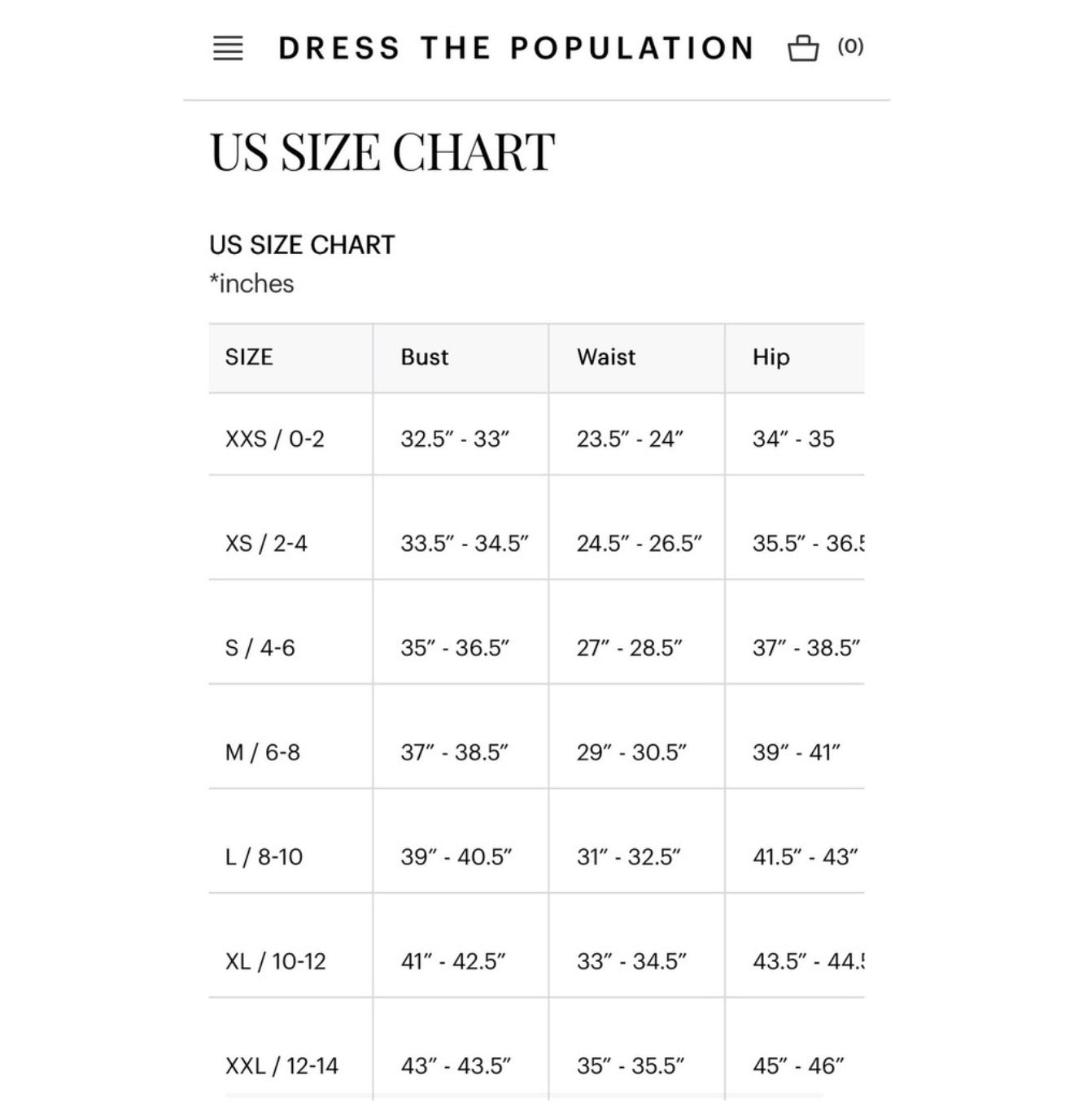Click the *inches note text
This screenshot has width=1074, height=1120.
(251, 284)
